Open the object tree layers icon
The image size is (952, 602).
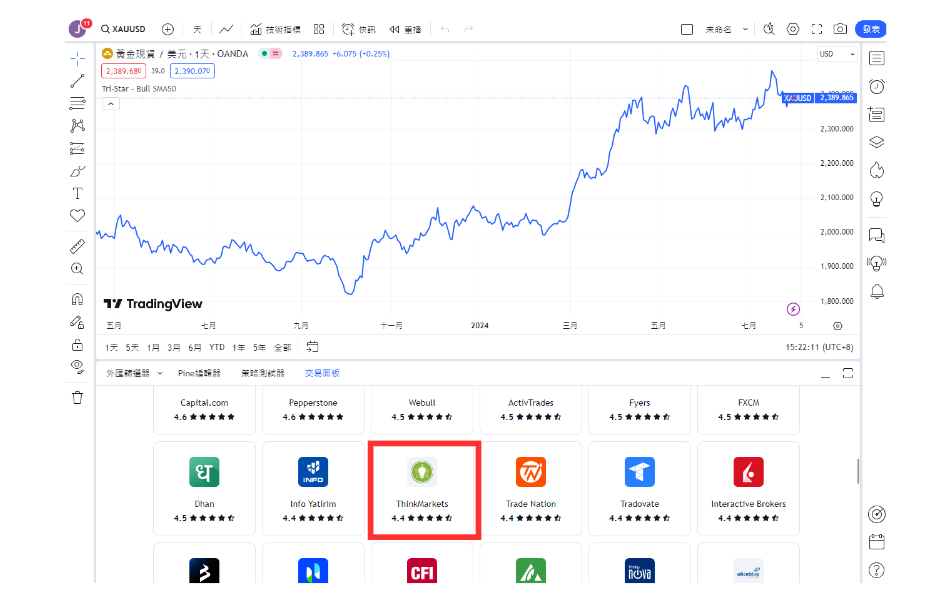876,143
